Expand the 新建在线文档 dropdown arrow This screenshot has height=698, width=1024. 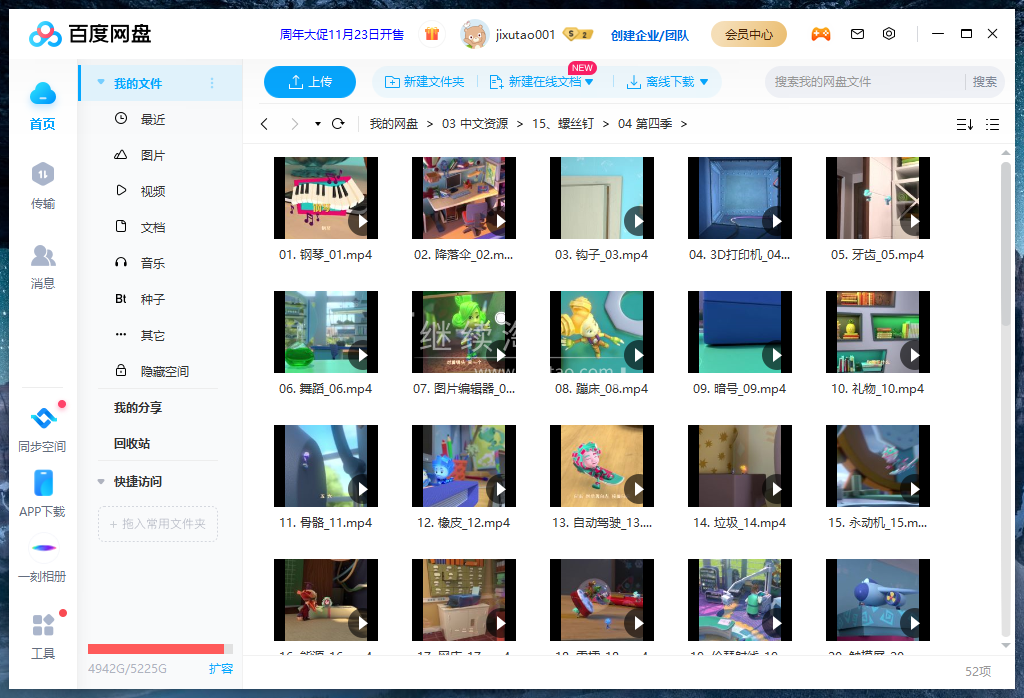click(589, 82)
